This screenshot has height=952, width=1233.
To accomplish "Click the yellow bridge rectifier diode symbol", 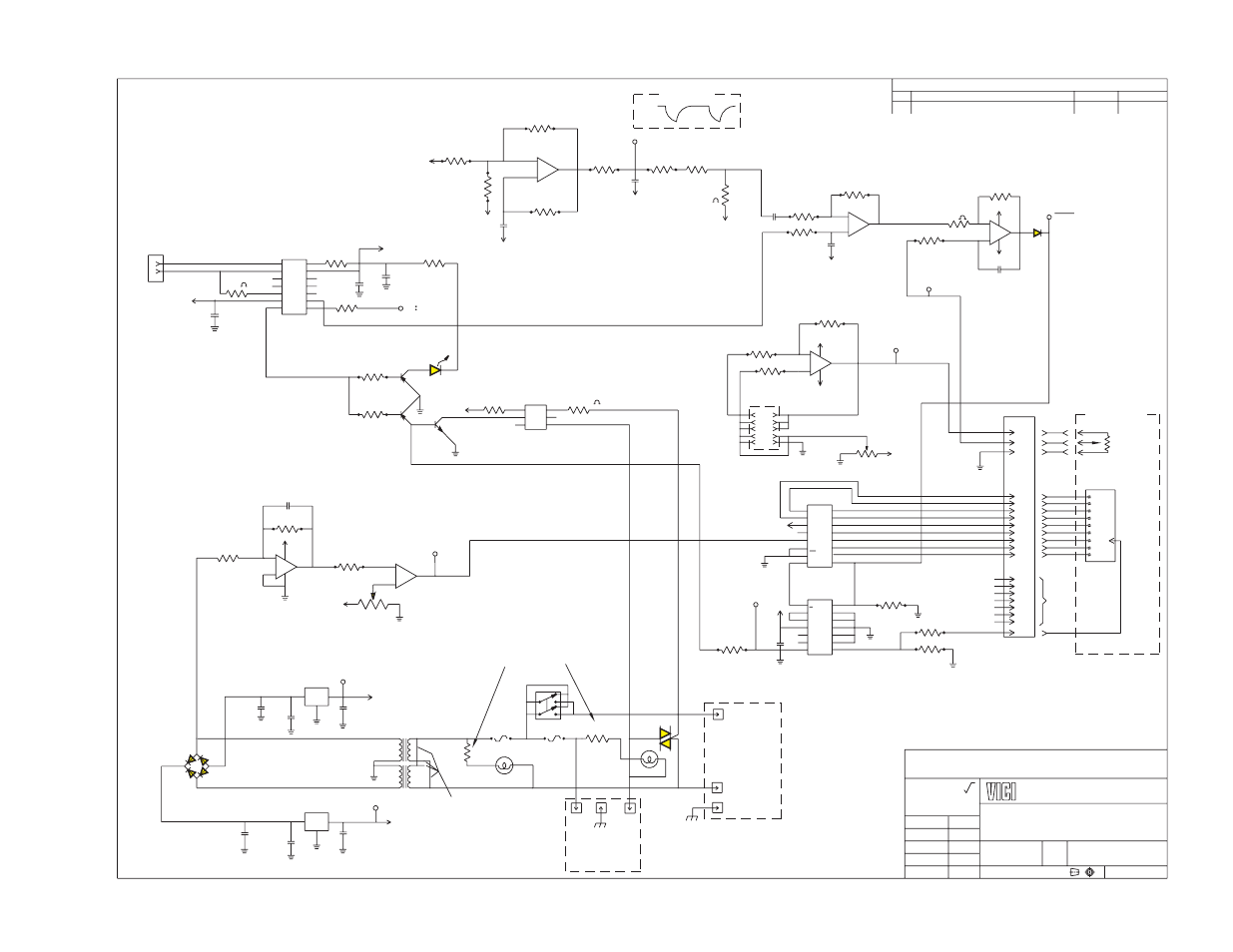I will pyautogui.click(x=197, y=766).
